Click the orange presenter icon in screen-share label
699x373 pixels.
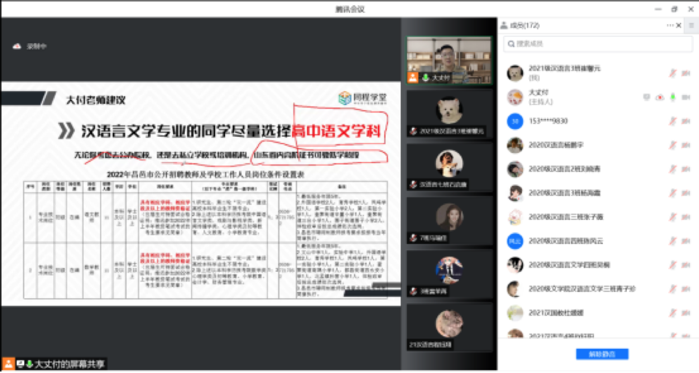[x=8, y=364]
